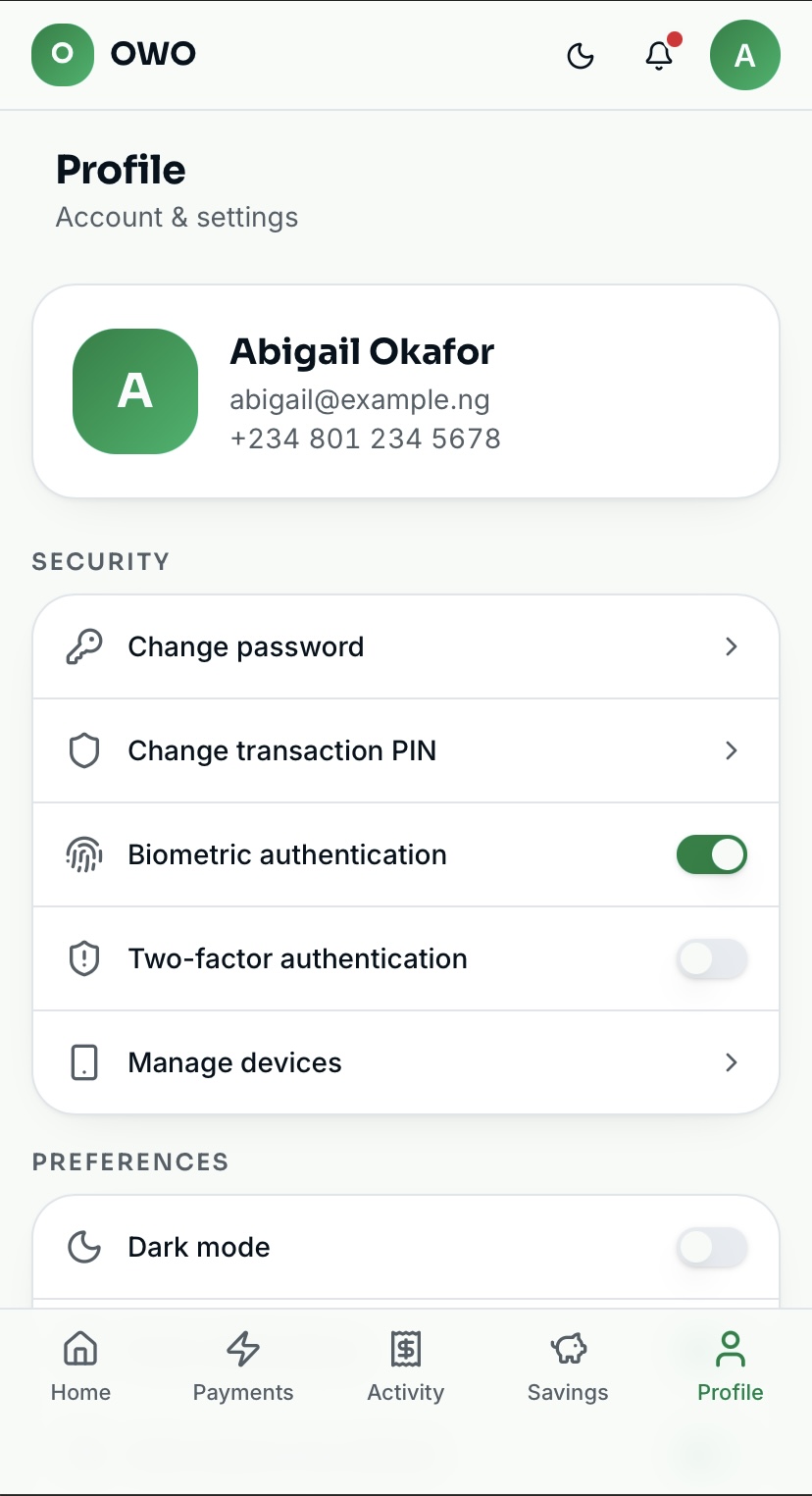This screenshot has width=812, height=1496.
Task: Click the Manage devices chevron arrow
Action: point(731,1063)
